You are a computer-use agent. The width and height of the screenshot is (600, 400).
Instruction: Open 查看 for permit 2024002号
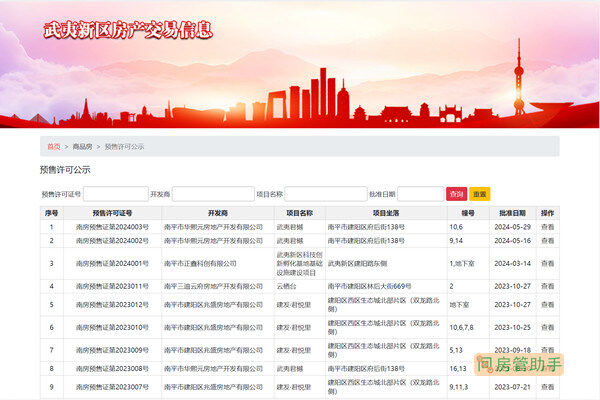(548, 241)
